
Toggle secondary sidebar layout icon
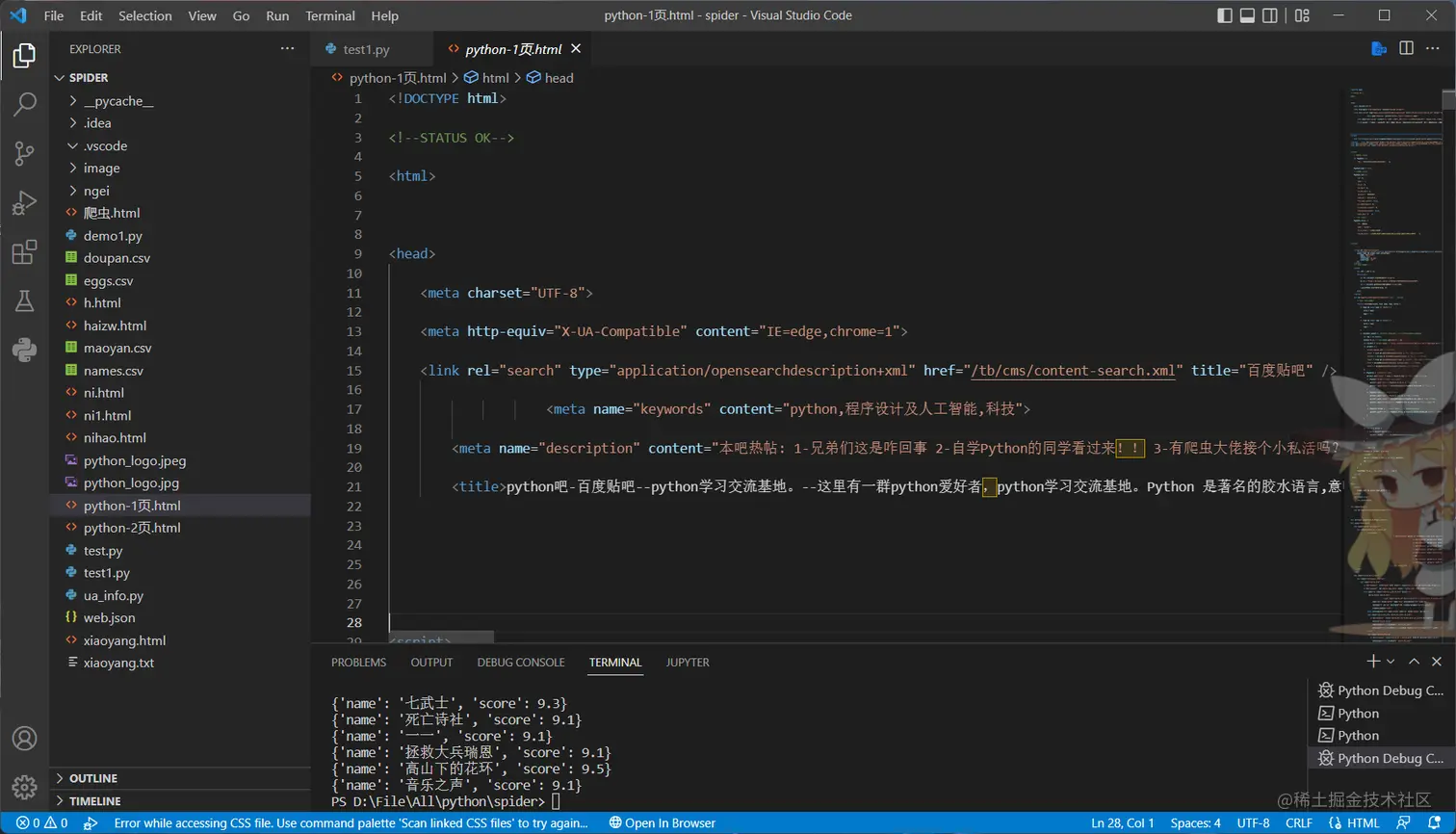(x=1270, y=15)
